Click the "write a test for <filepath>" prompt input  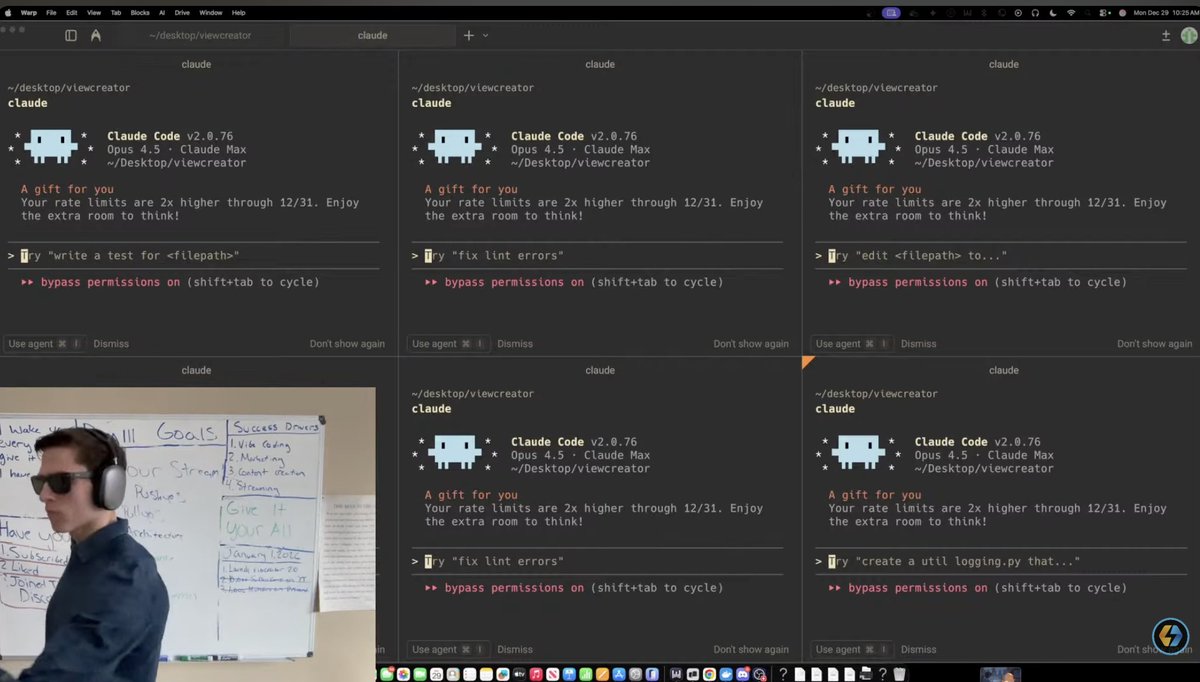(x=194, y=256)
